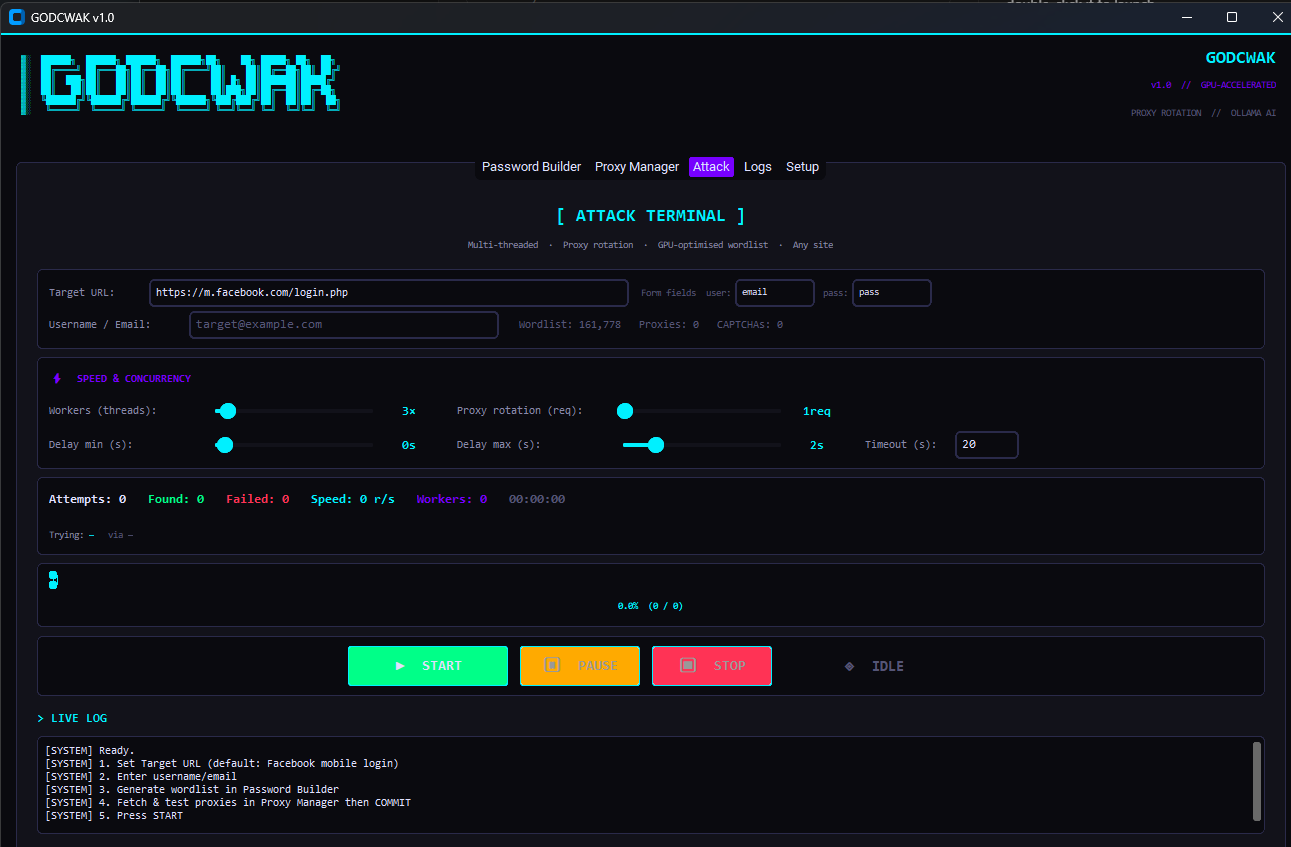Click the large GODCWAK pixel logo
1291x847 pixels.
coord(181,85)
